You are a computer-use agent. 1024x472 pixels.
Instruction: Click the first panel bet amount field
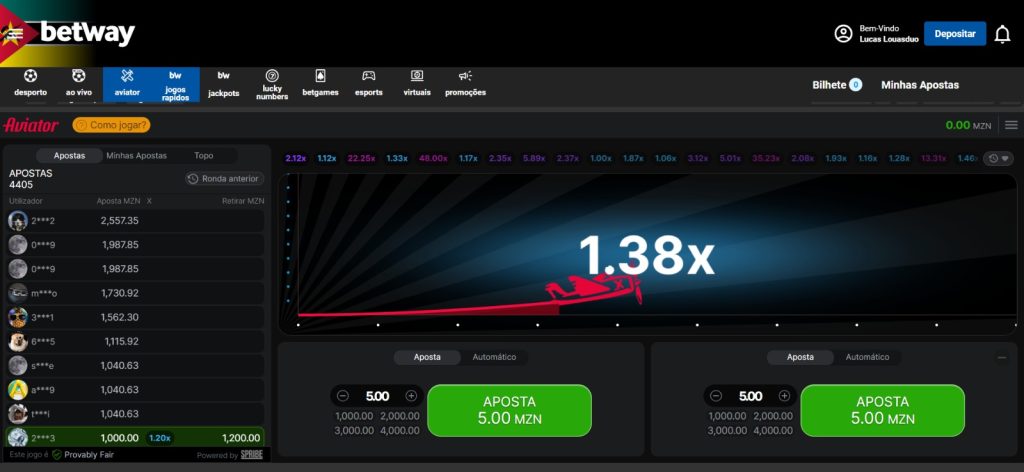(x=377, y=396)
